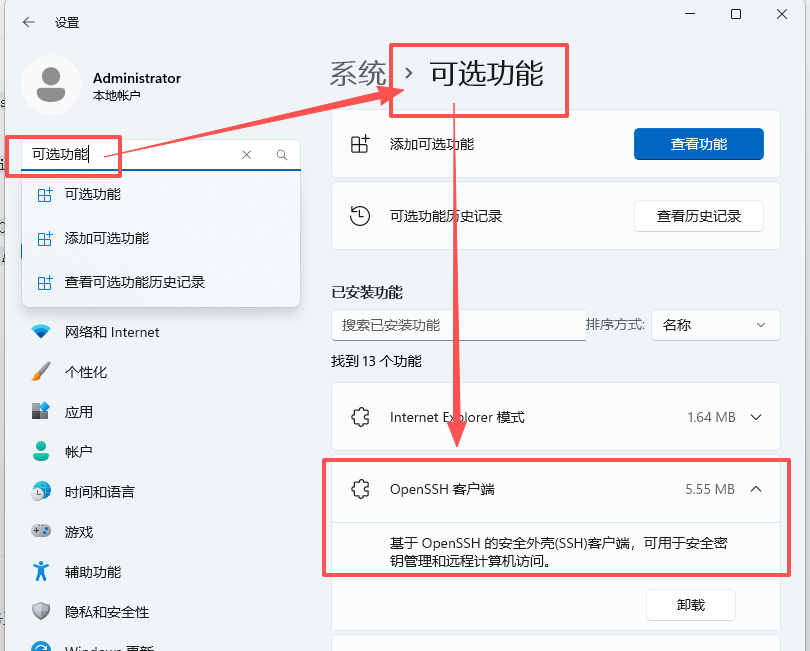The height and width of the screenshot is (651, 810).
Task: Open 时间和语言 settings page
Action: pos(100,492)
